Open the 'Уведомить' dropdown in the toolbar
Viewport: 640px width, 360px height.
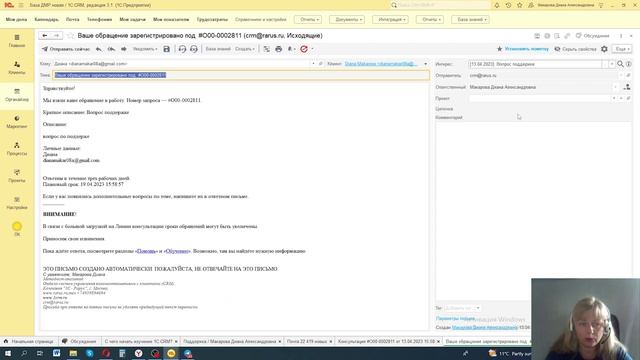(x=145, y=49)
